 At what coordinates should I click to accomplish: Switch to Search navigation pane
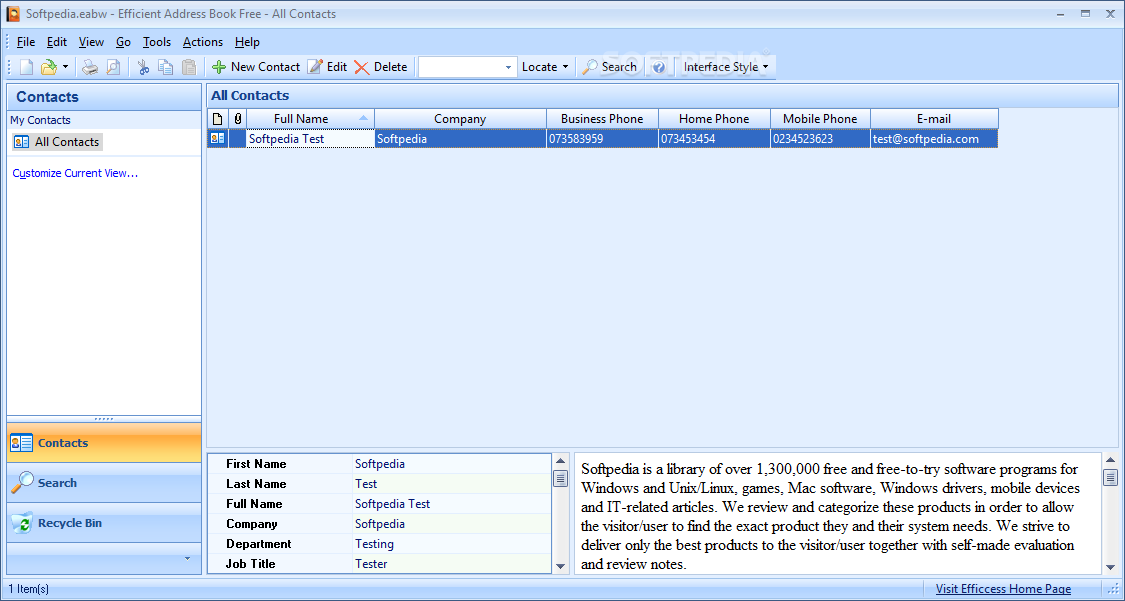(104, 483)
